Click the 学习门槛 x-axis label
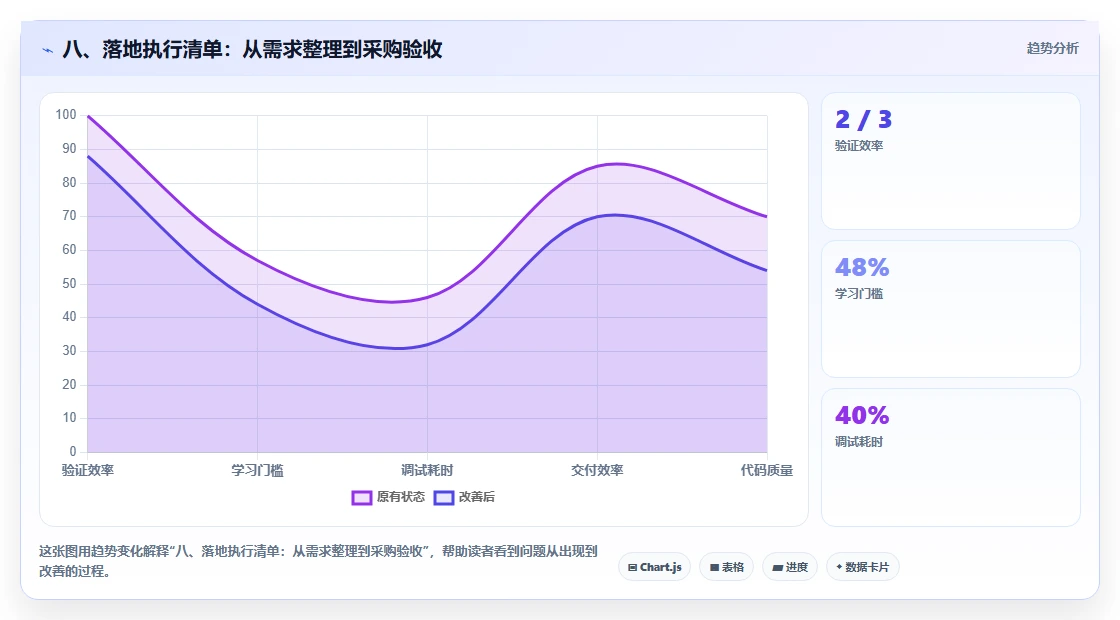The image size is (1120, 620). coord(257,470)
